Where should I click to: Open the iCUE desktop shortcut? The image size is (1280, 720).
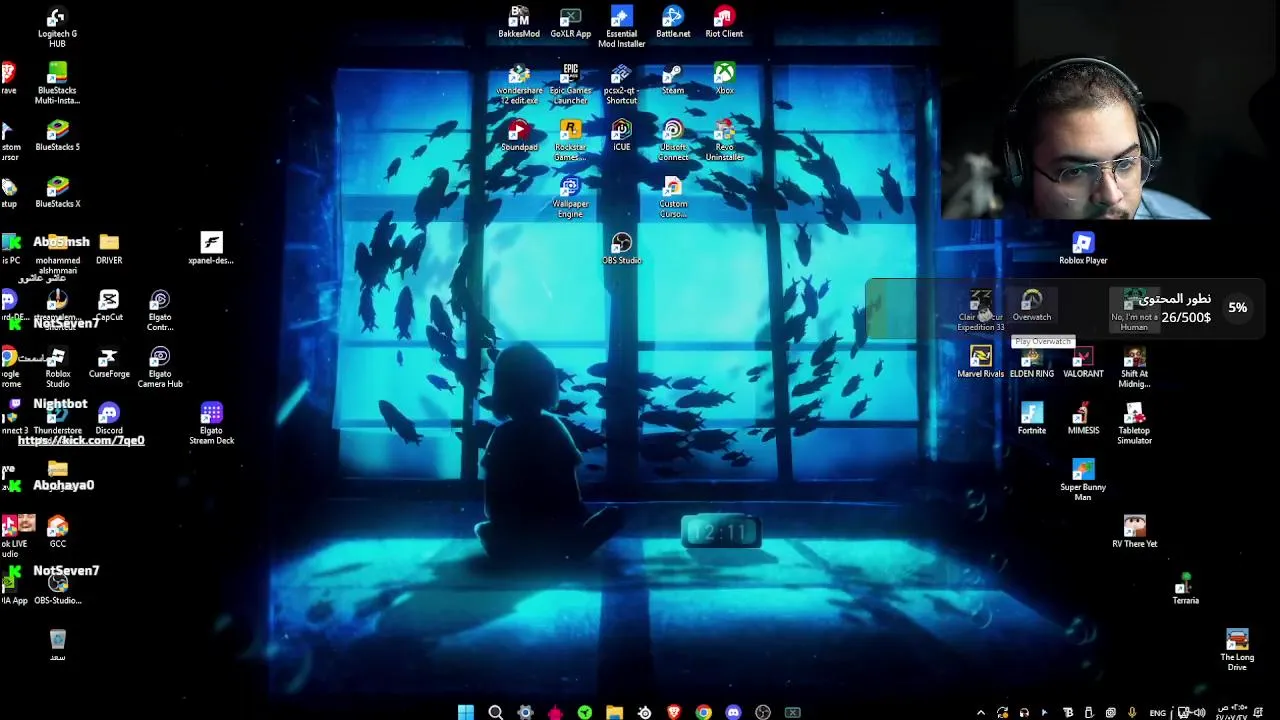click(x=621, y=137)
